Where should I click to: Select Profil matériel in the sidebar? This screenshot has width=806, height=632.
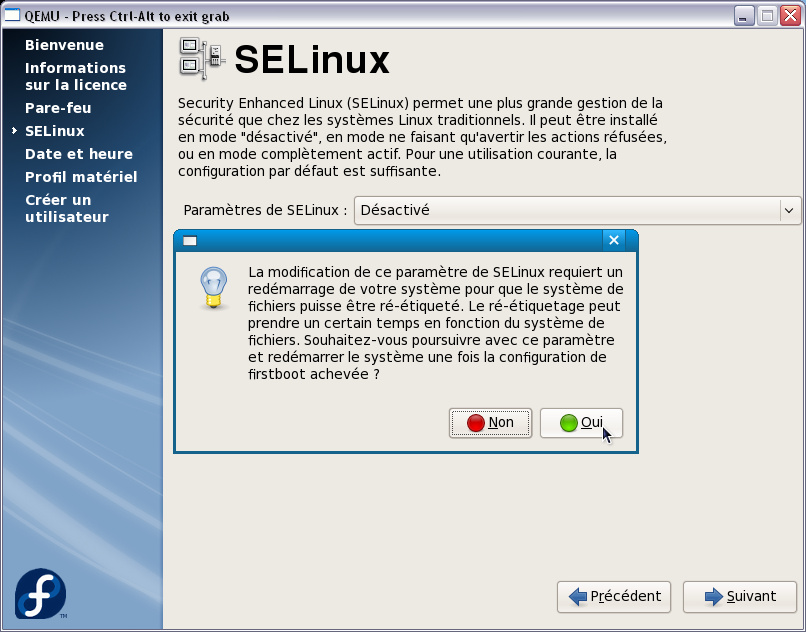[x=81, y=177]
